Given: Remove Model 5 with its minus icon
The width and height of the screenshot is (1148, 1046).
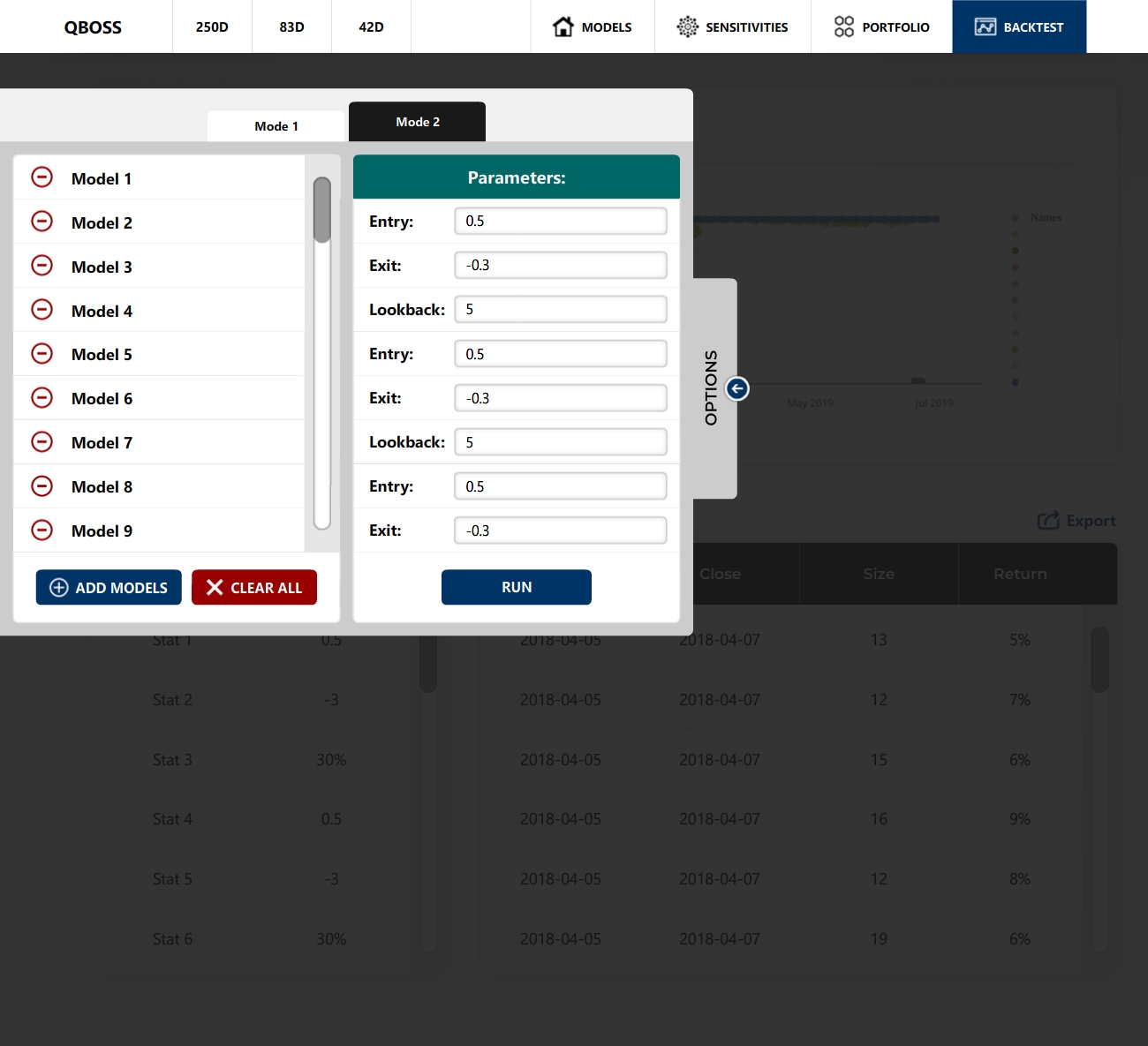Looking at the screenshot, I should click(42, 354).
